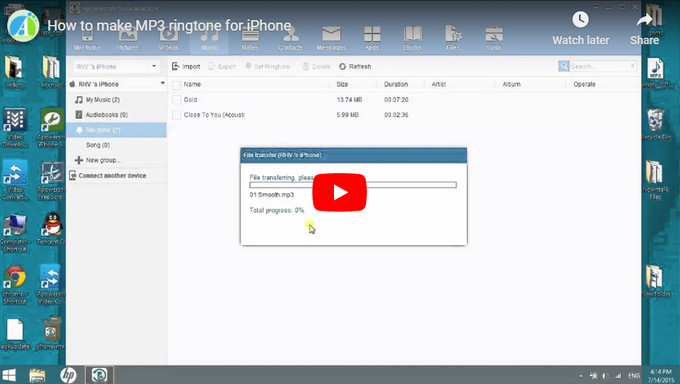Click the file transfer progress bar
680x384 pixels.
tap(353, 185)
